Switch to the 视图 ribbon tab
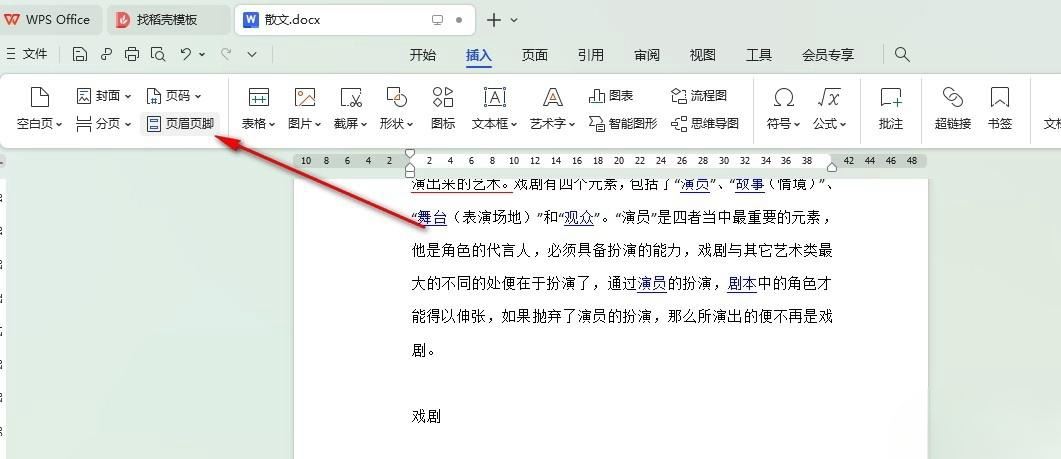 [x=702, y=55]
